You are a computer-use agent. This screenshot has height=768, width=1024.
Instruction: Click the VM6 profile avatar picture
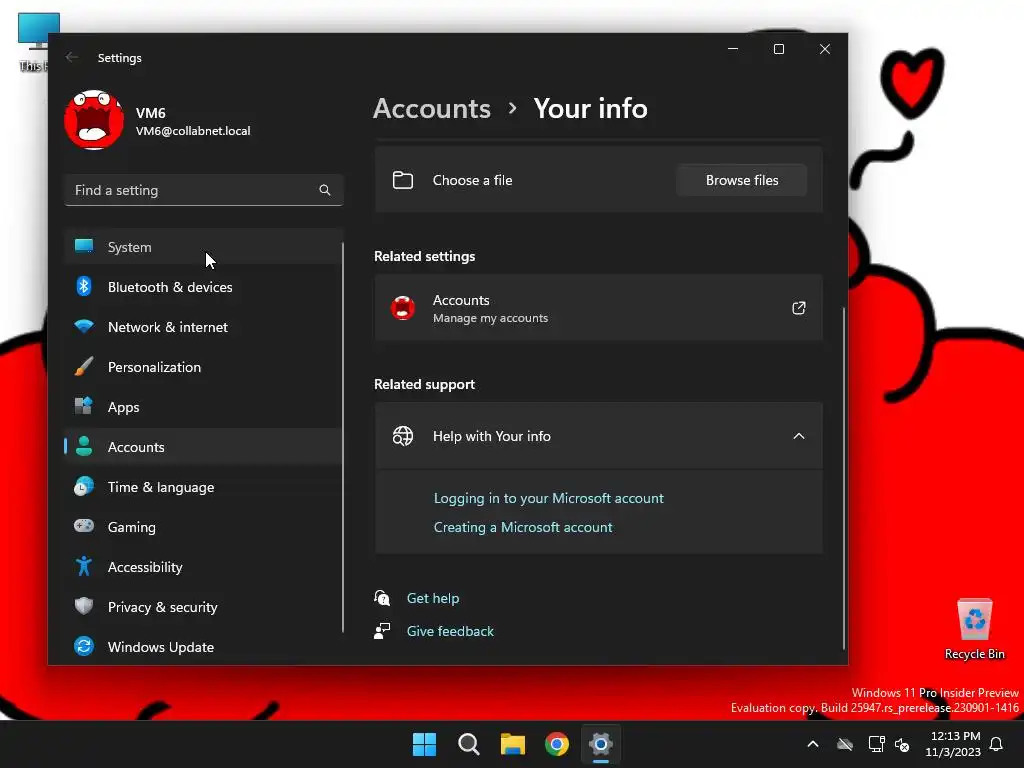point(94,120)
